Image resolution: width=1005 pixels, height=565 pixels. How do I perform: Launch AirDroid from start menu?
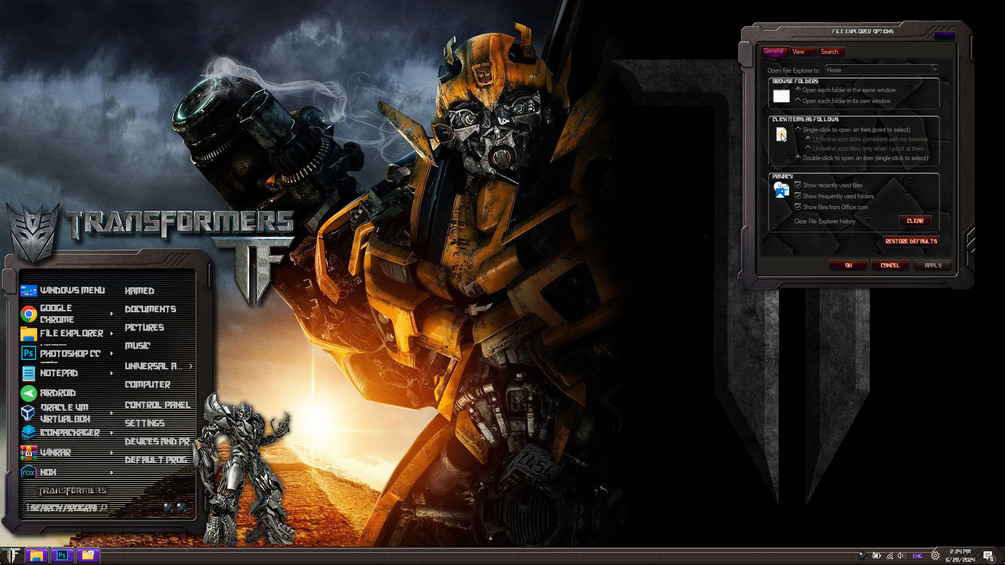point(28,393)
